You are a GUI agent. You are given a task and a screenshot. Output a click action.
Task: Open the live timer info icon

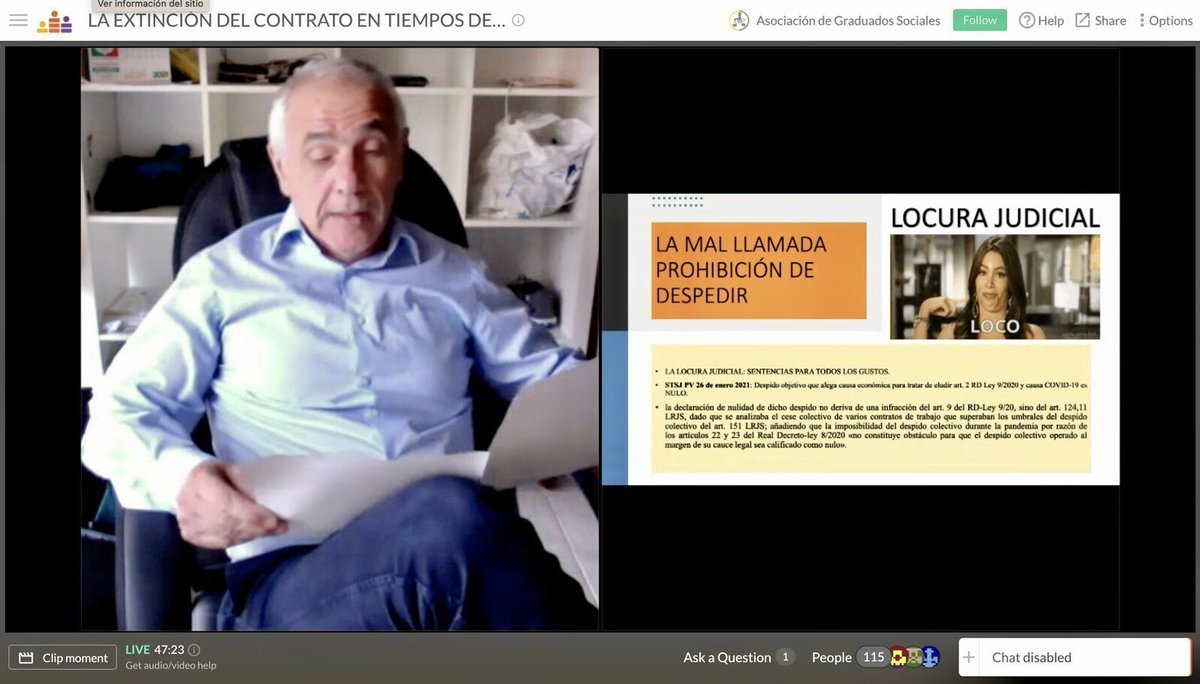[x=194, y=650]
